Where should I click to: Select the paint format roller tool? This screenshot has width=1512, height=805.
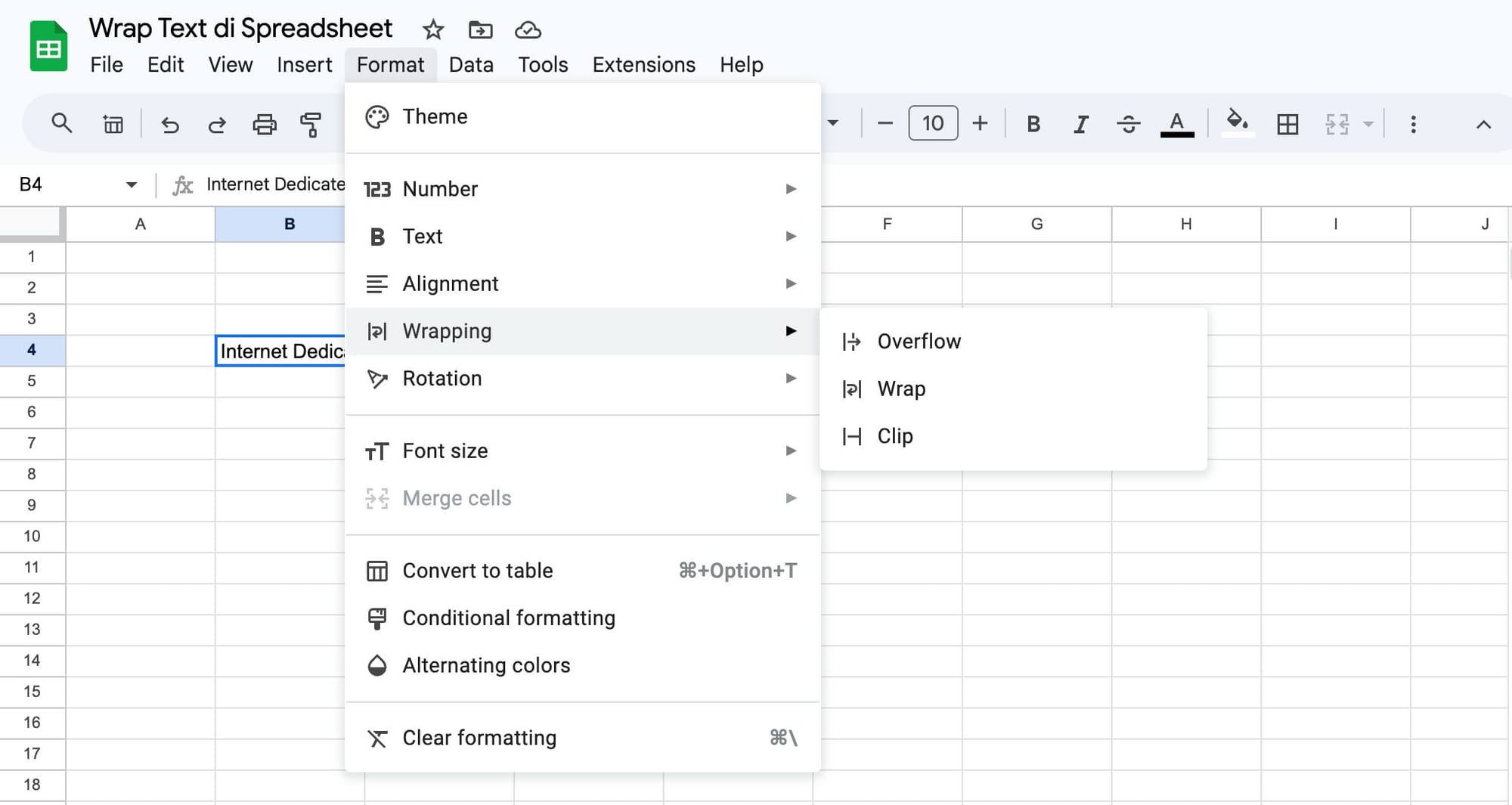click(310, 124)
